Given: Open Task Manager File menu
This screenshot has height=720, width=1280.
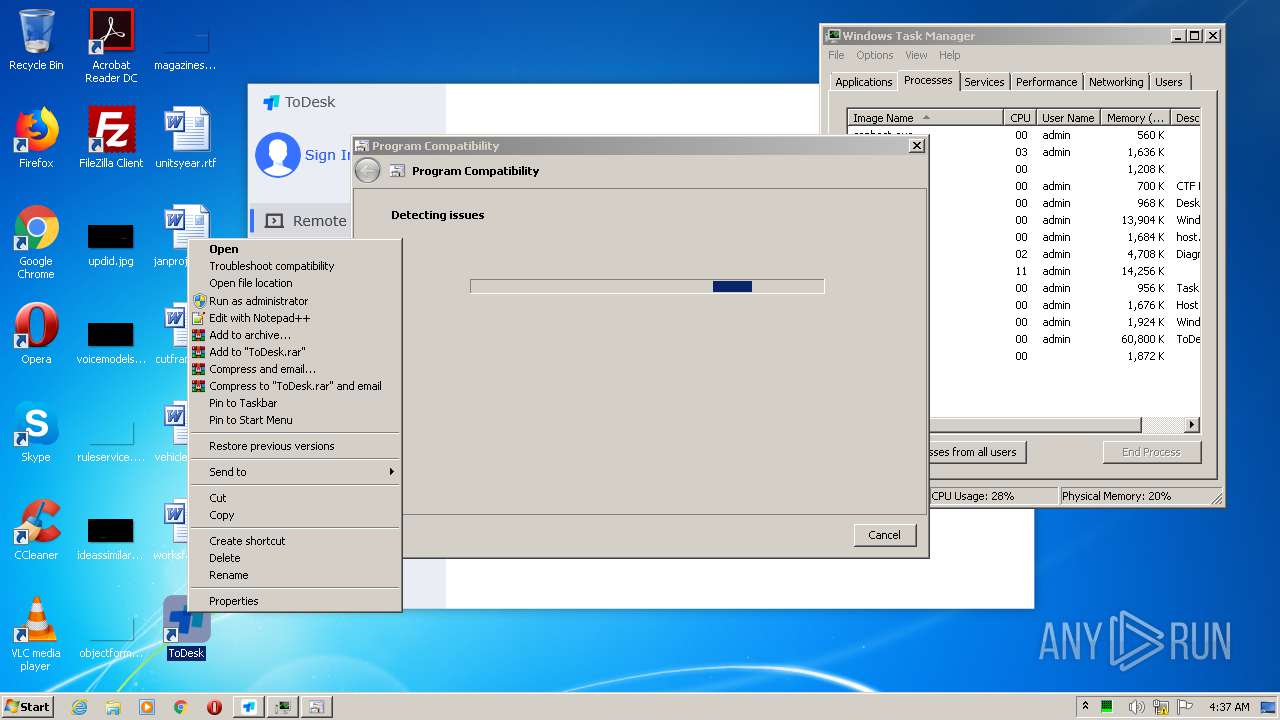Looking at the screenshot, I should 836,55.
